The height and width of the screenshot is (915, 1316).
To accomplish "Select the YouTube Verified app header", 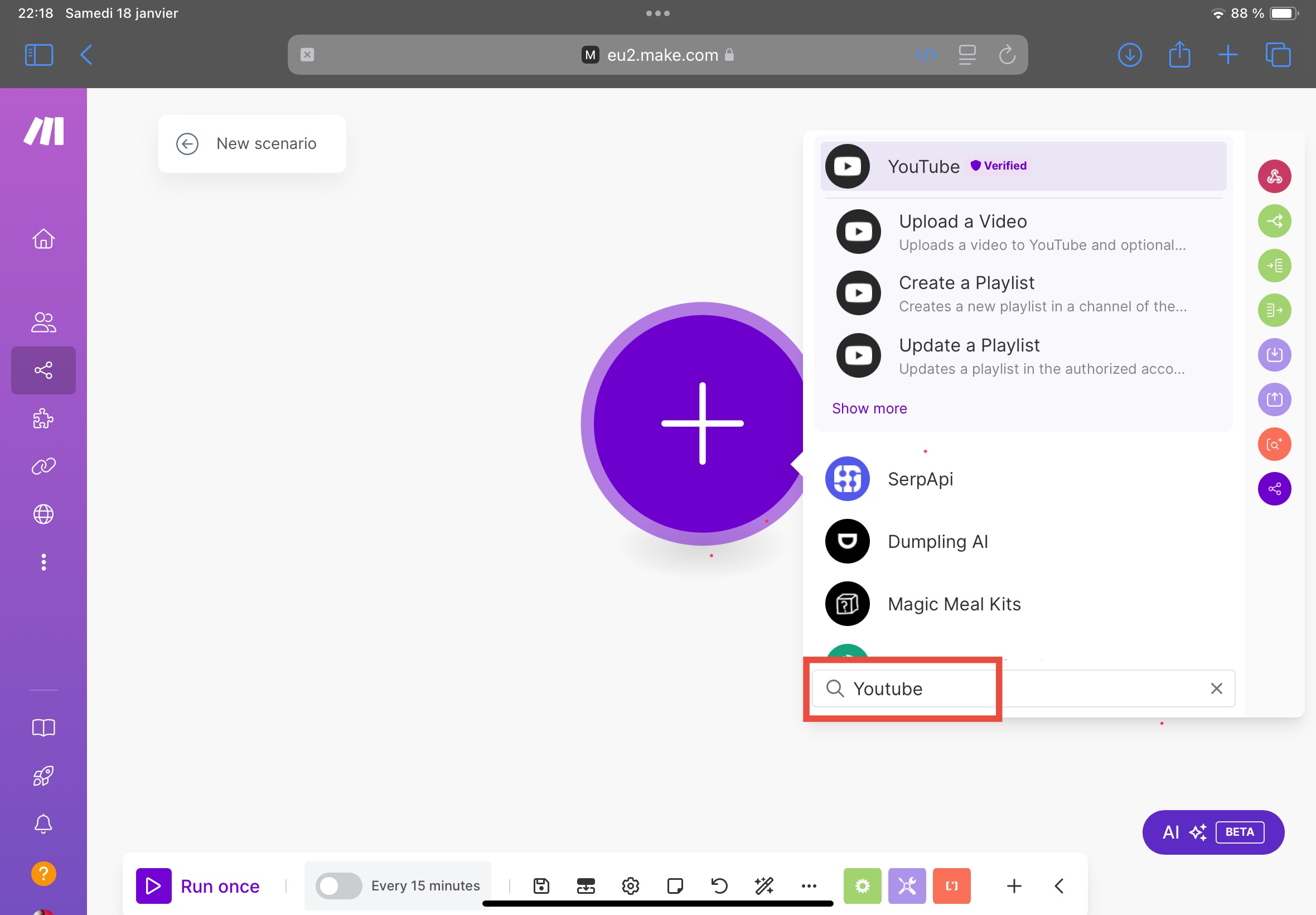I will (x=1023, y=166).
